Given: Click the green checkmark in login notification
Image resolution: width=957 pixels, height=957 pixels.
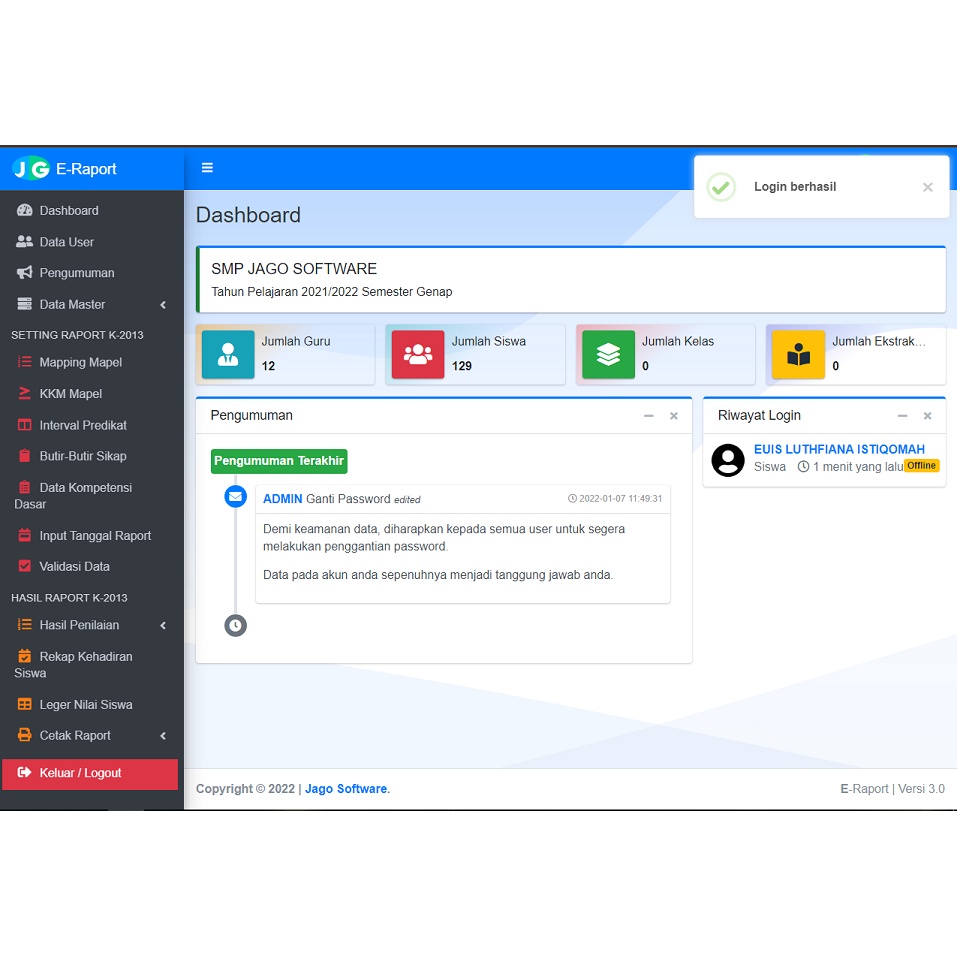Looking at the screenshot, I should click(x=721, y=187).
